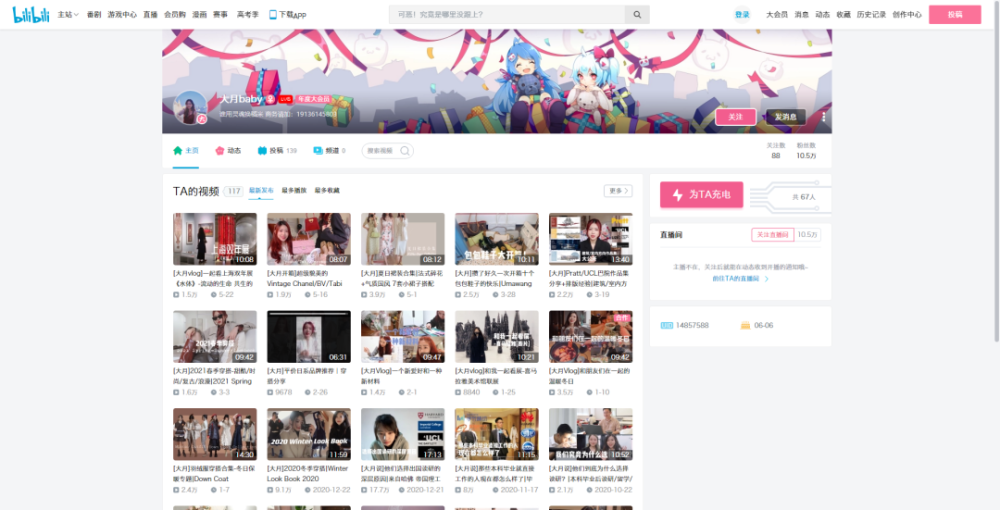The width and height of the screenshot is (1000, 510).
Task: Open the 14:30 羽绒服穿搭合集 thumbnail
Action: click(x=215, y=434)
